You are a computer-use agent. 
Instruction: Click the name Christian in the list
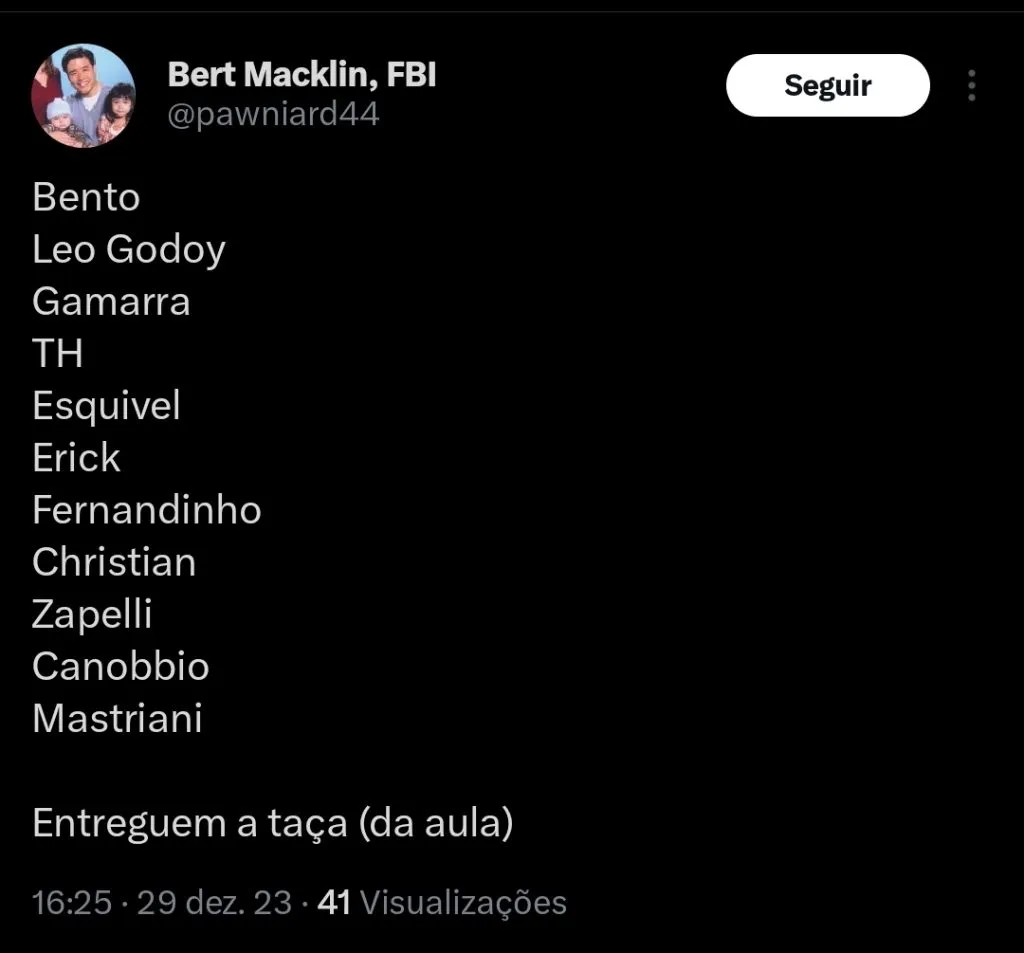click(x=114, y=562)
